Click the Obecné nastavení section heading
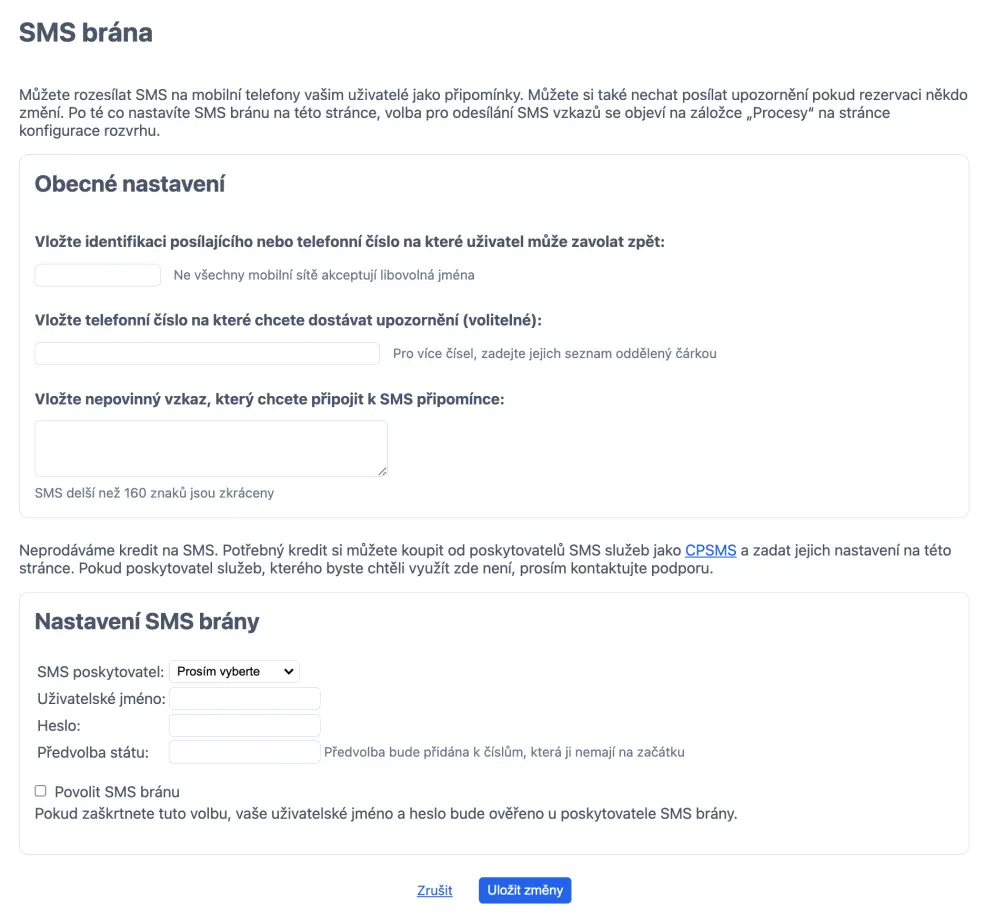The image size is (984, 912). [x=130, y=184]
